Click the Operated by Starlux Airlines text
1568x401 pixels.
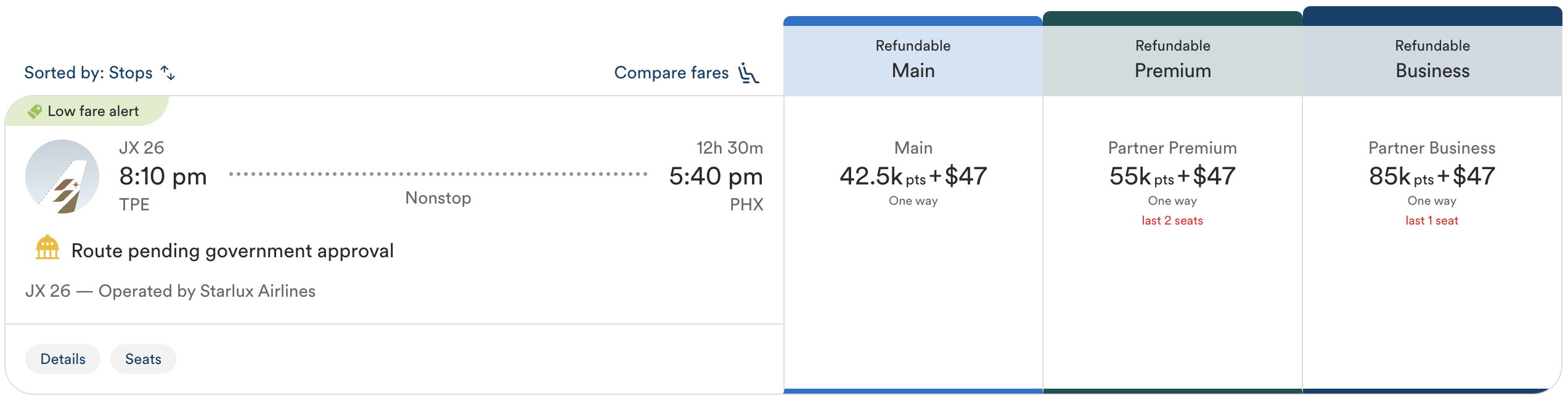click(x=207, y=291)
